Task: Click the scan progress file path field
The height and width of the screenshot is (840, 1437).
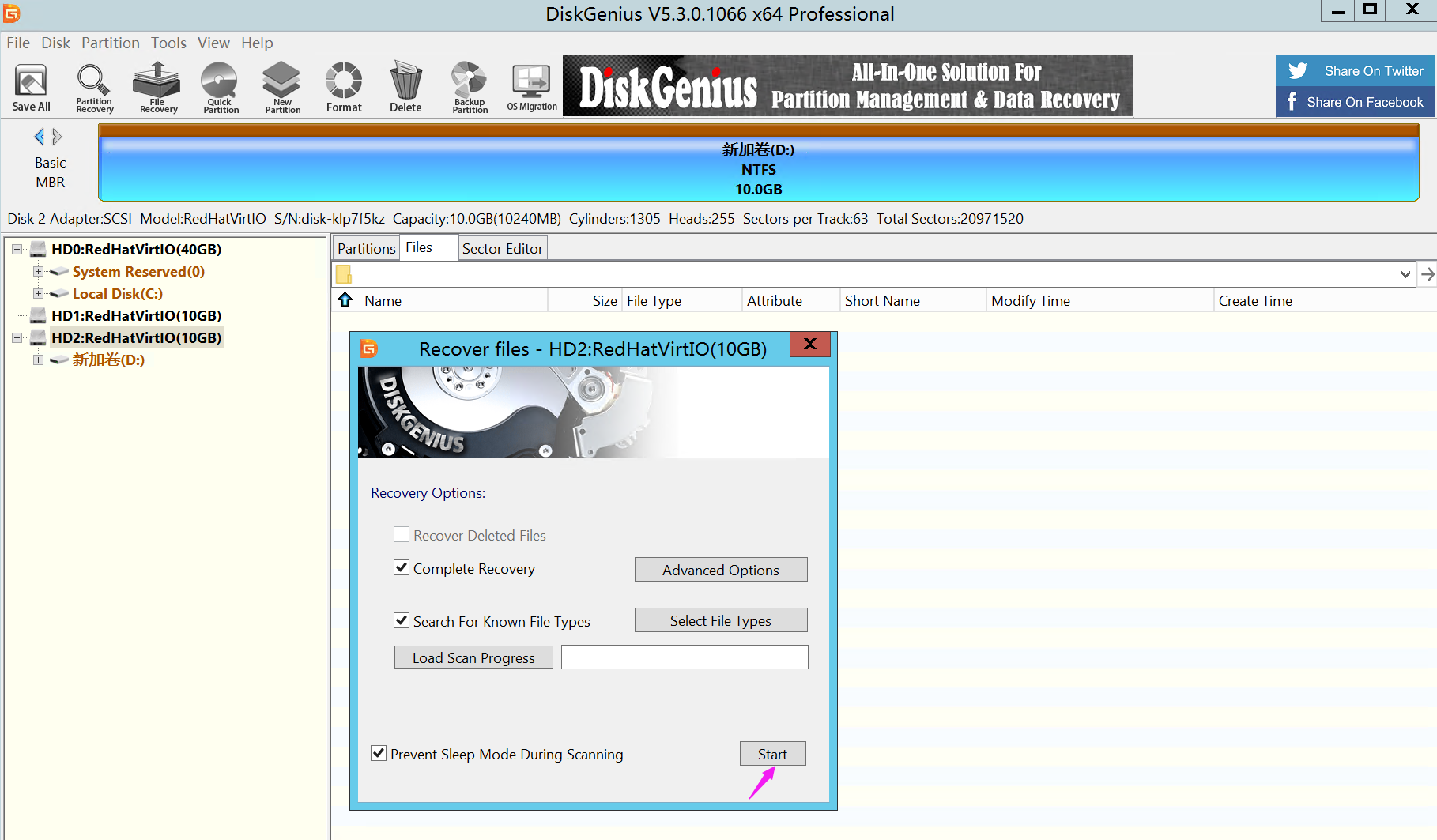Action: (685, 657)
